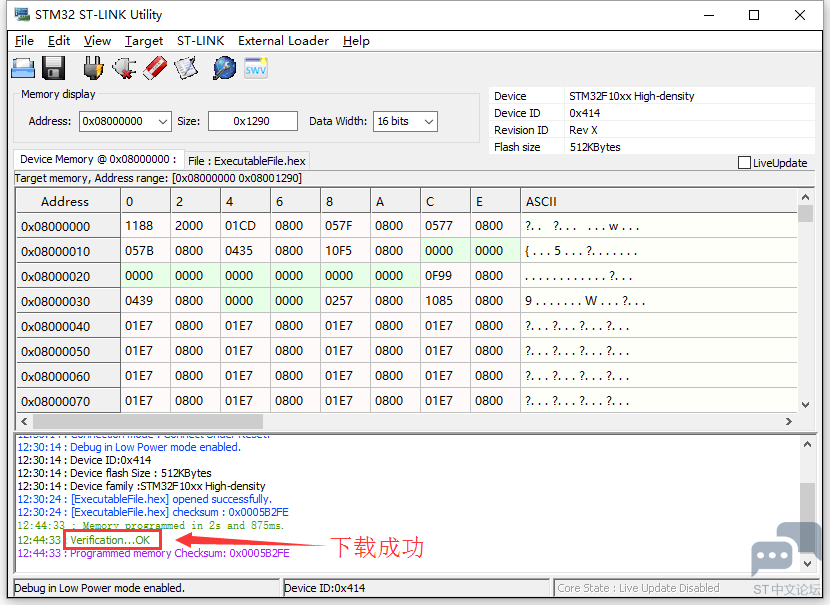Click the memory table horizontal scrollbar thumb

tap(148, 421)
